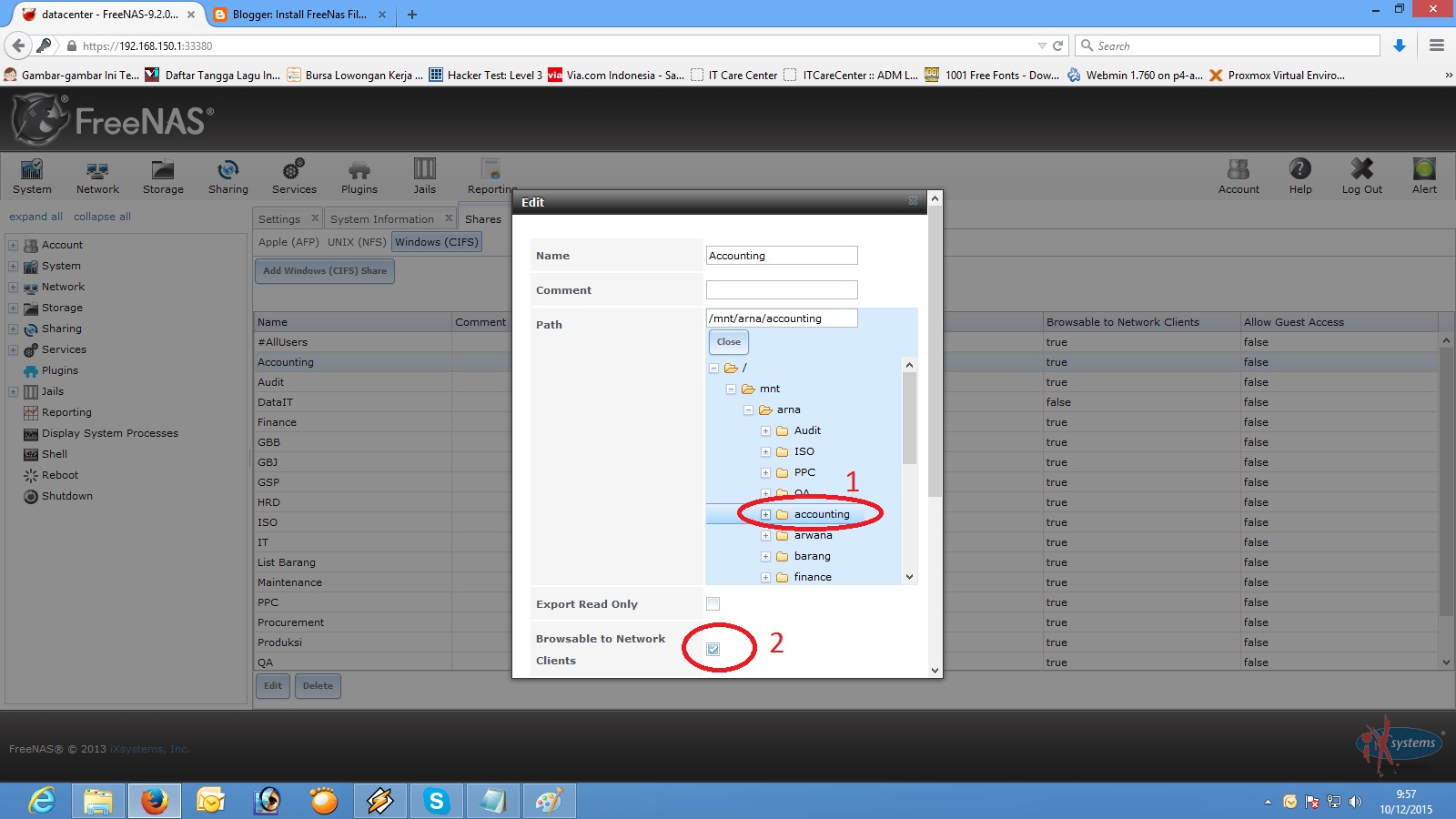This screenshot has height=819, width=1456.
Task: Open Paint from the taskbar
Action: (x=549, y=801)
